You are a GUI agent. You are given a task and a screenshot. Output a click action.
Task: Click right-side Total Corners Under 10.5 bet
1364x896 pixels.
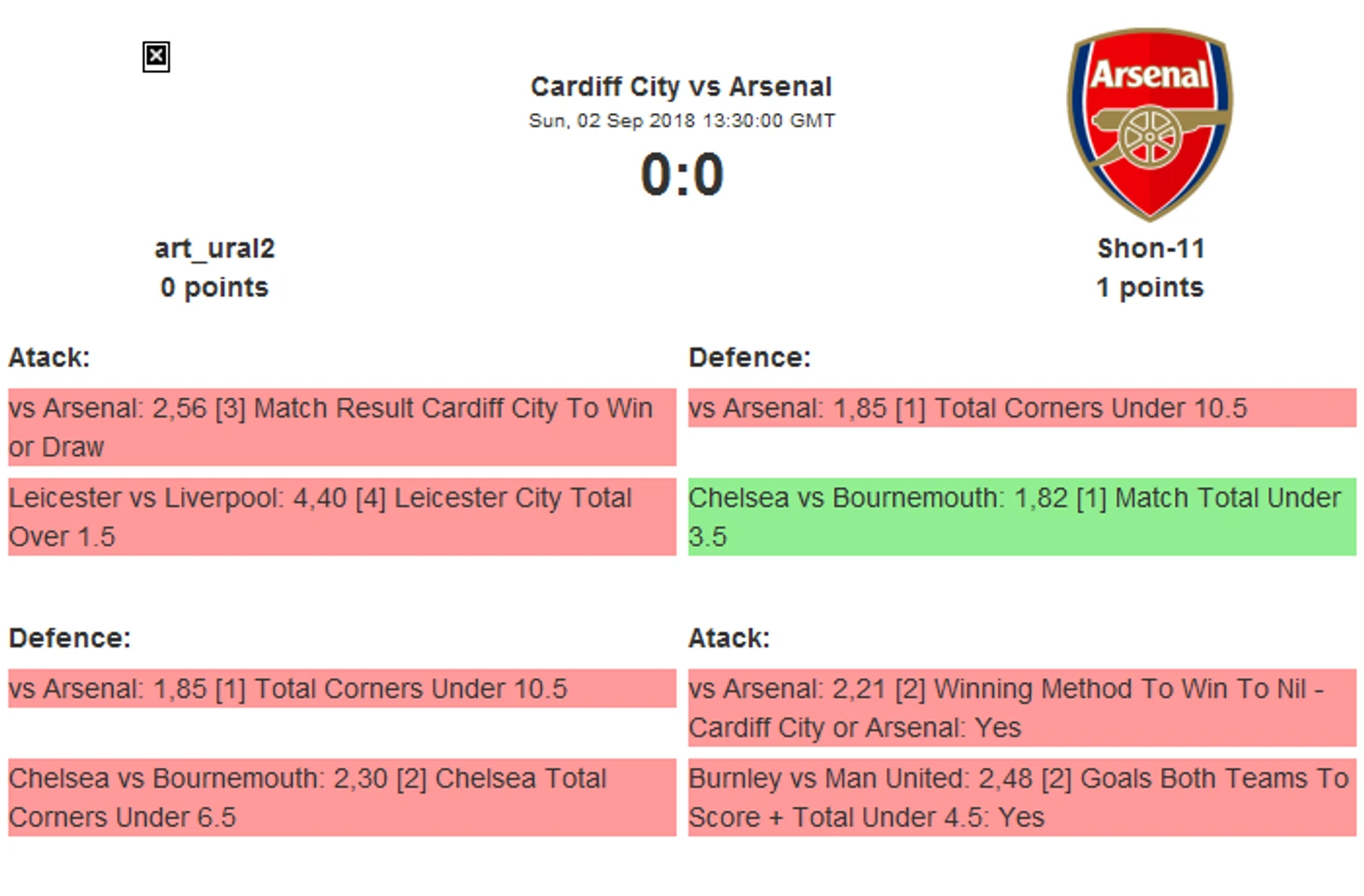pos(1022,408)
